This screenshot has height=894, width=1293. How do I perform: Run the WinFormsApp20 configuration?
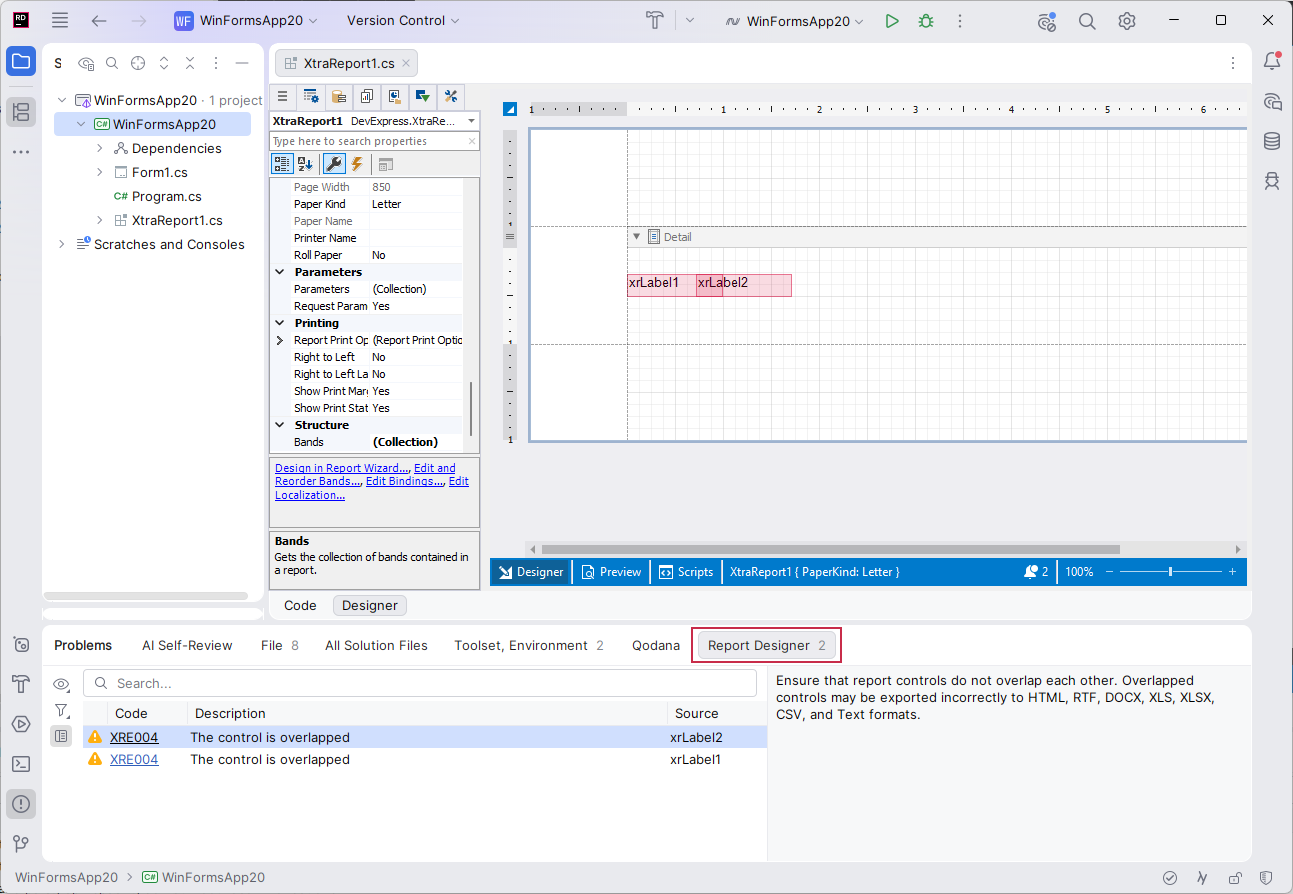point(892,21)
